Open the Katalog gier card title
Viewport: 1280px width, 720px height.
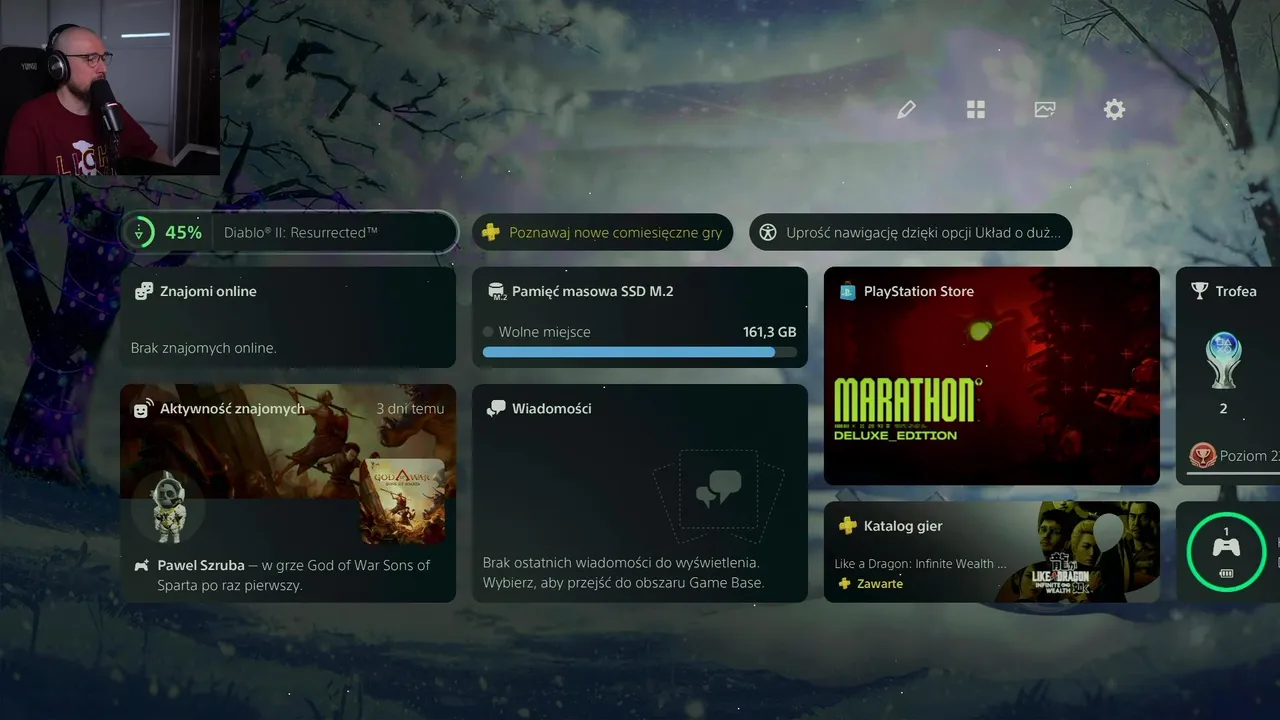coord(903,526)
